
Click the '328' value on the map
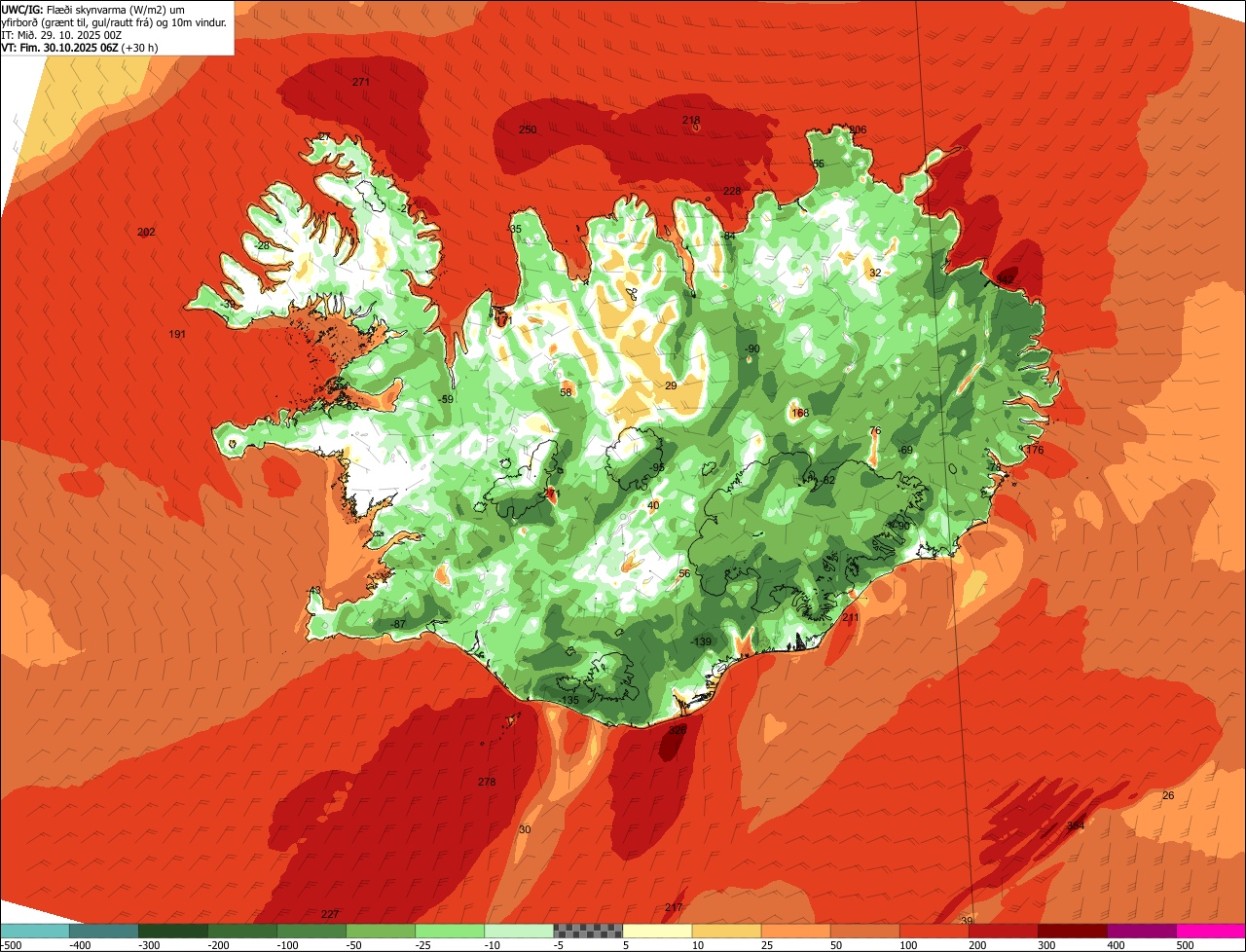pyautogui.click(x=678, y=729)
